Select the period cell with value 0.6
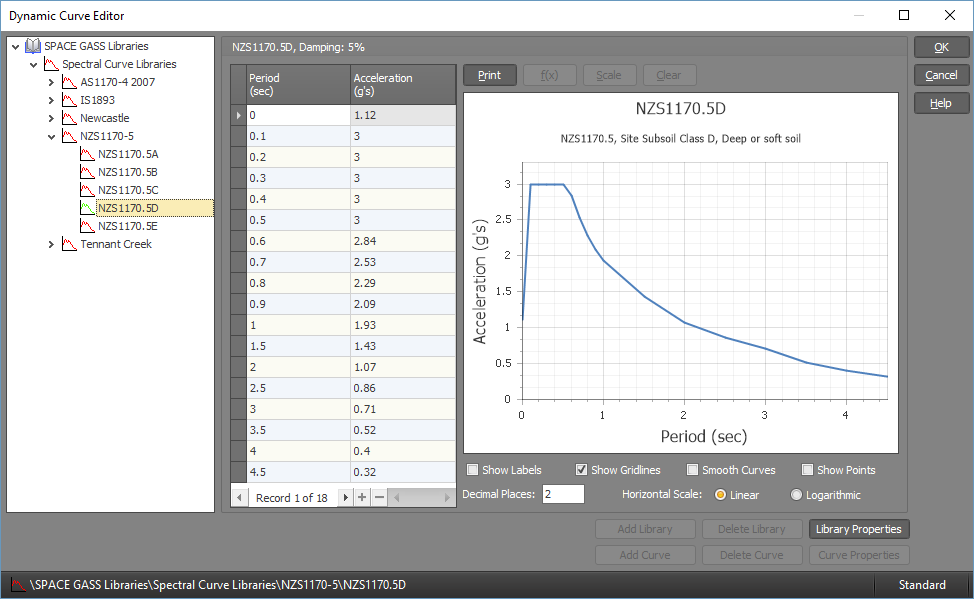The height and width of the screenshot is (599, 974). coord(298,241)
